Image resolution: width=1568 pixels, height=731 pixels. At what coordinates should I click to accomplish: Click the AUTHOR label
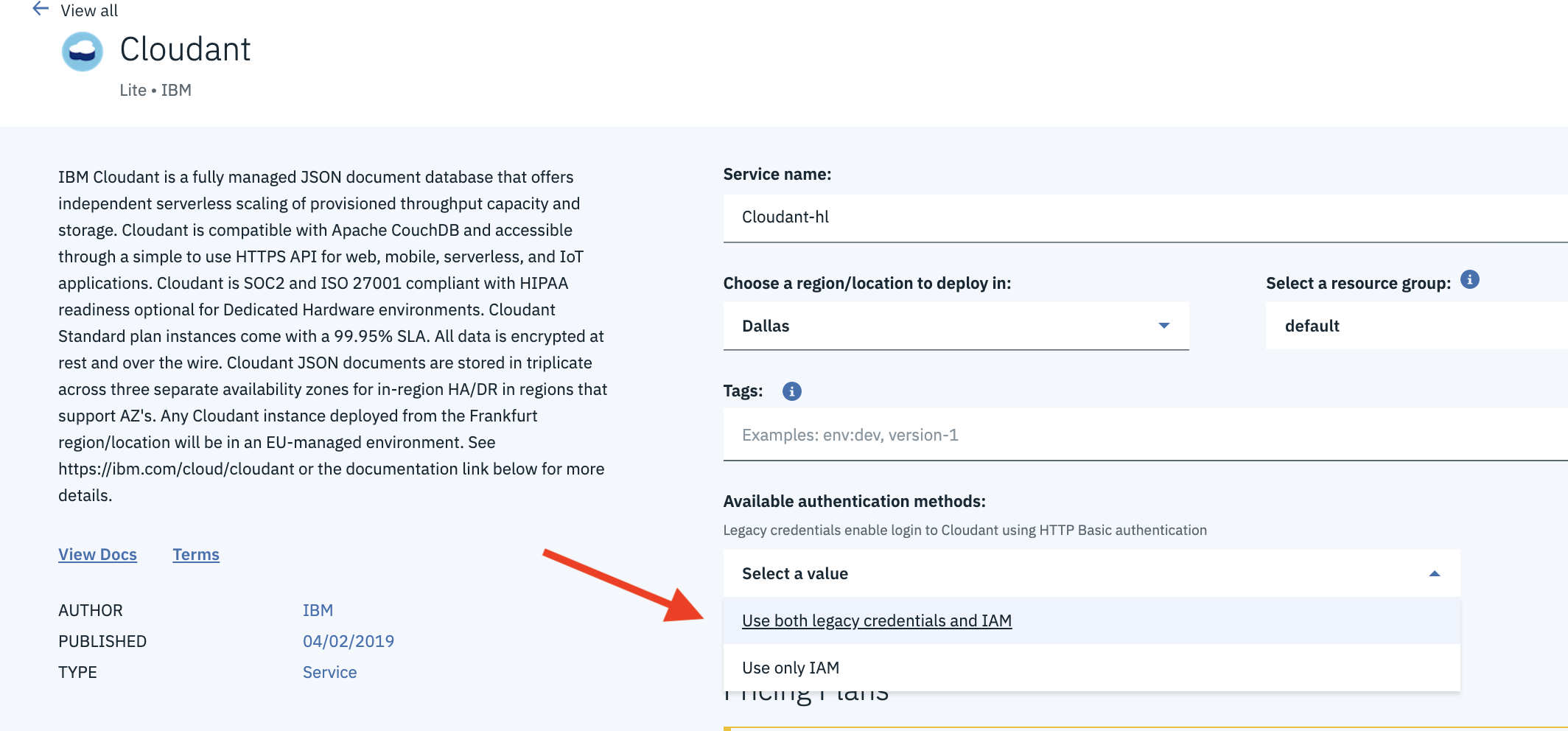pyautogui.click(x=91, y=610)
